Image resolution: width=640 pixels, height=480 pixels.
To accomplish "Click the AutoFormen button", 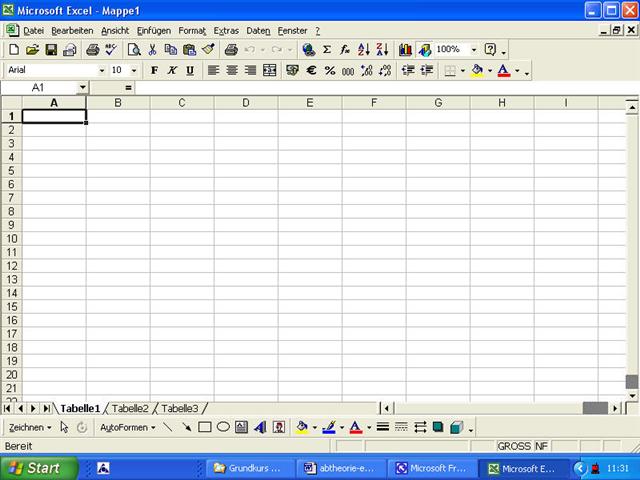I will click(126, 427).
